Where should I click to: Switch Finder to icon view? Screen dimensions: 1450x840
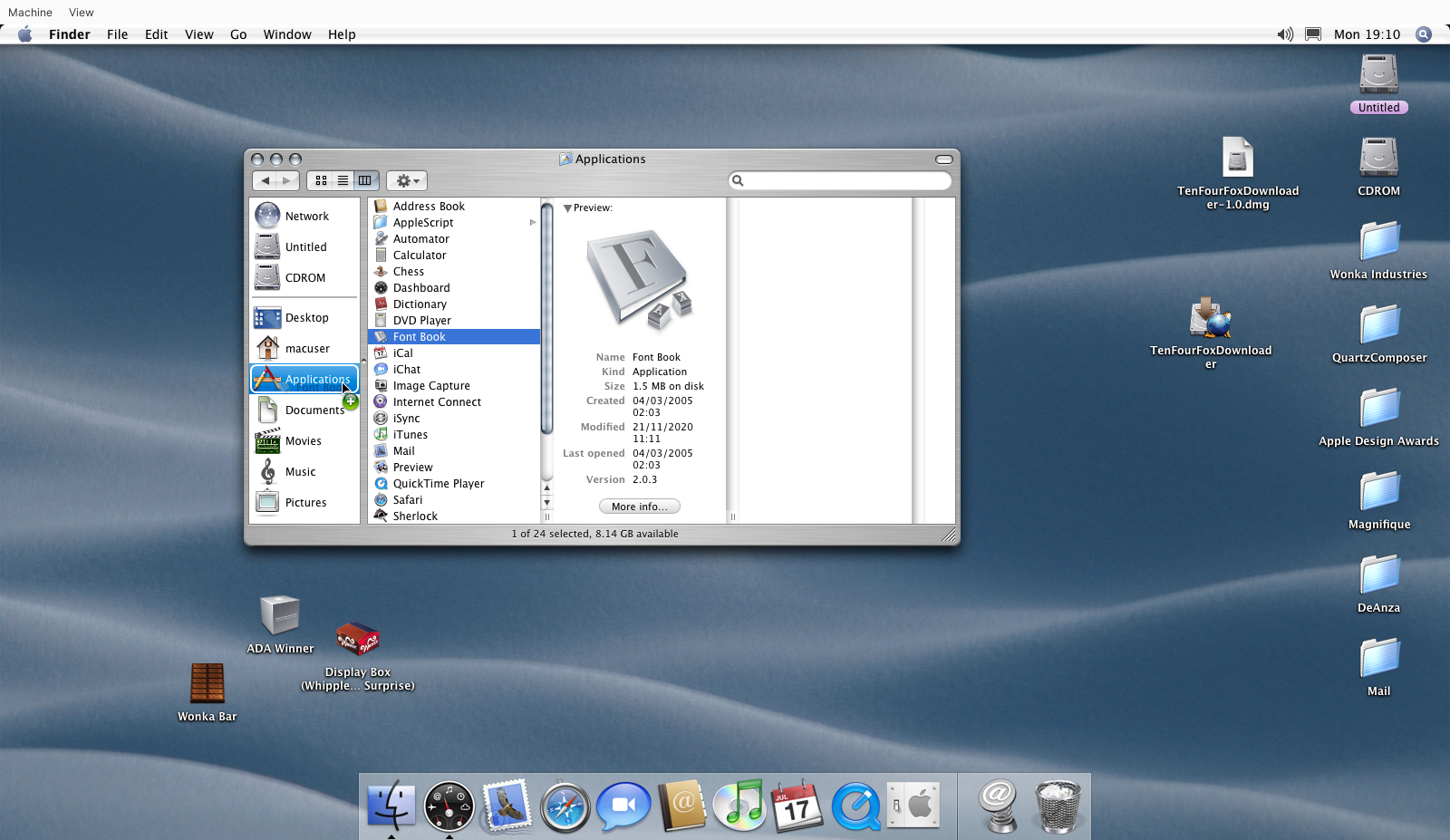321,180
